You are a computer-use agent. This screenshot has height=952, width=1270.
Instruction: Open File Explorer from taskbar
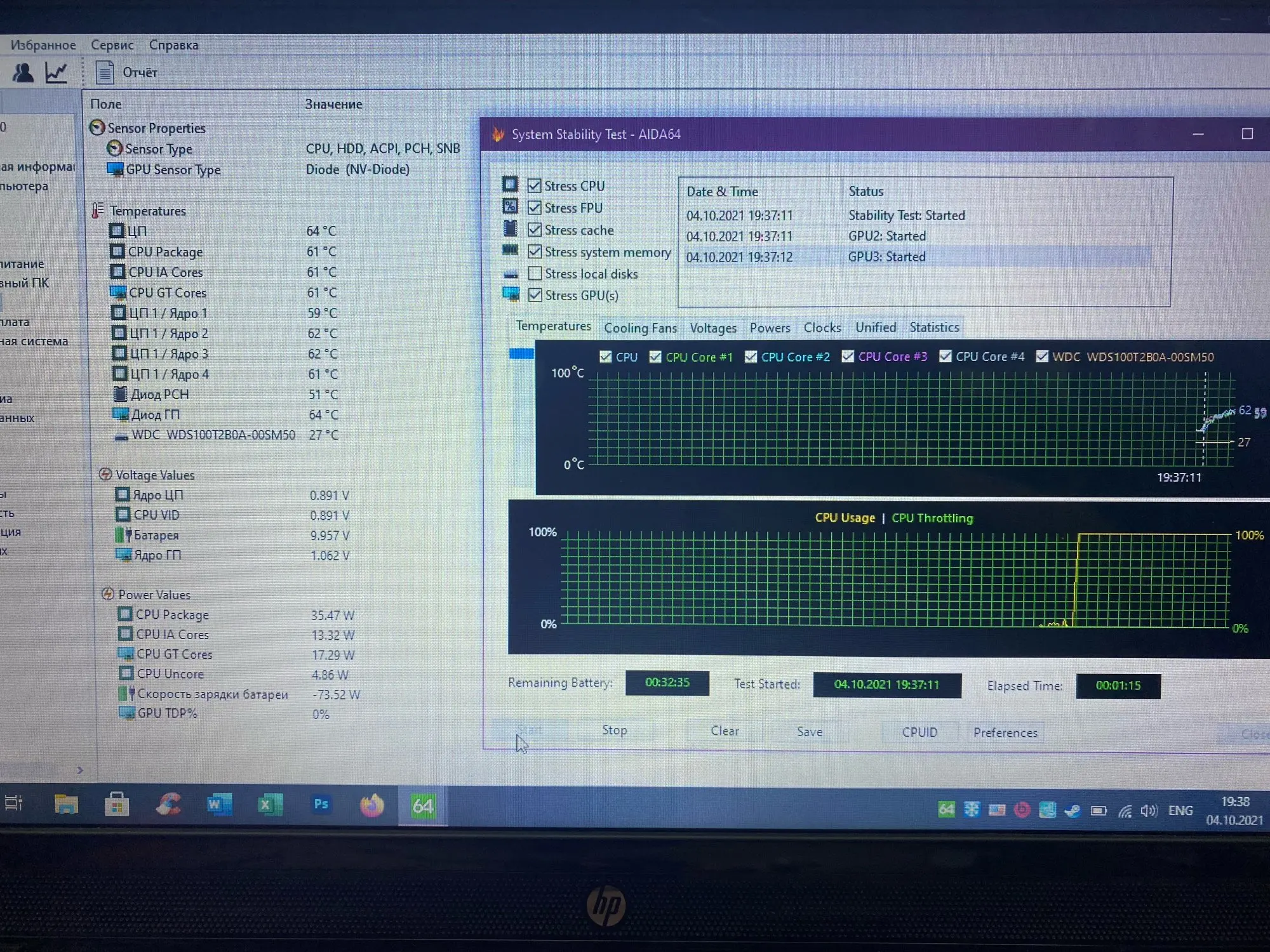coord(66,804)
